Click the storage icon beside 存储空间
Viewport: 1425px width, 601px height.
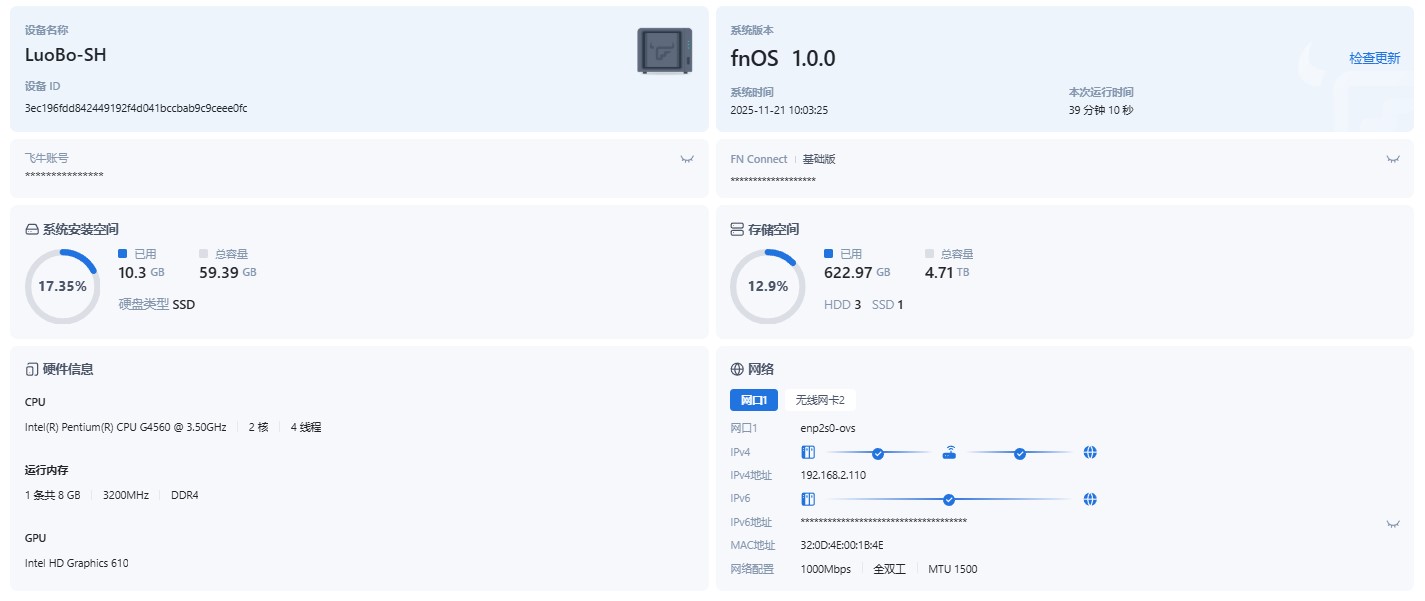coord(737,228)
